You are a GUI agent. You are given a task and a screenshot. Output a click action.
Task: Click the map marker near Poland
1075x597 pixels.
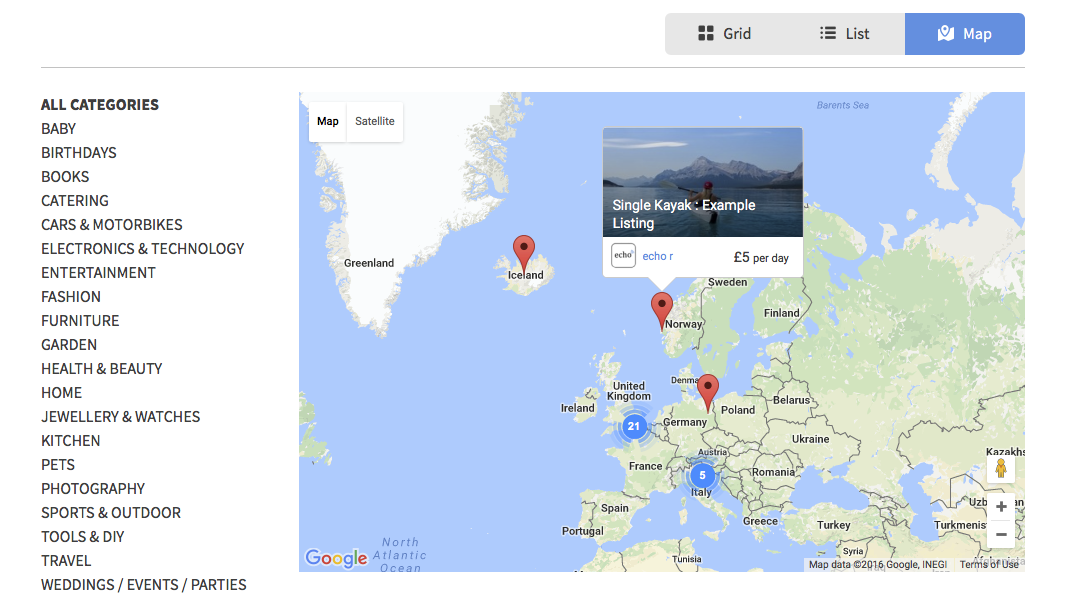pyautogui.click(x=708, y=393)
